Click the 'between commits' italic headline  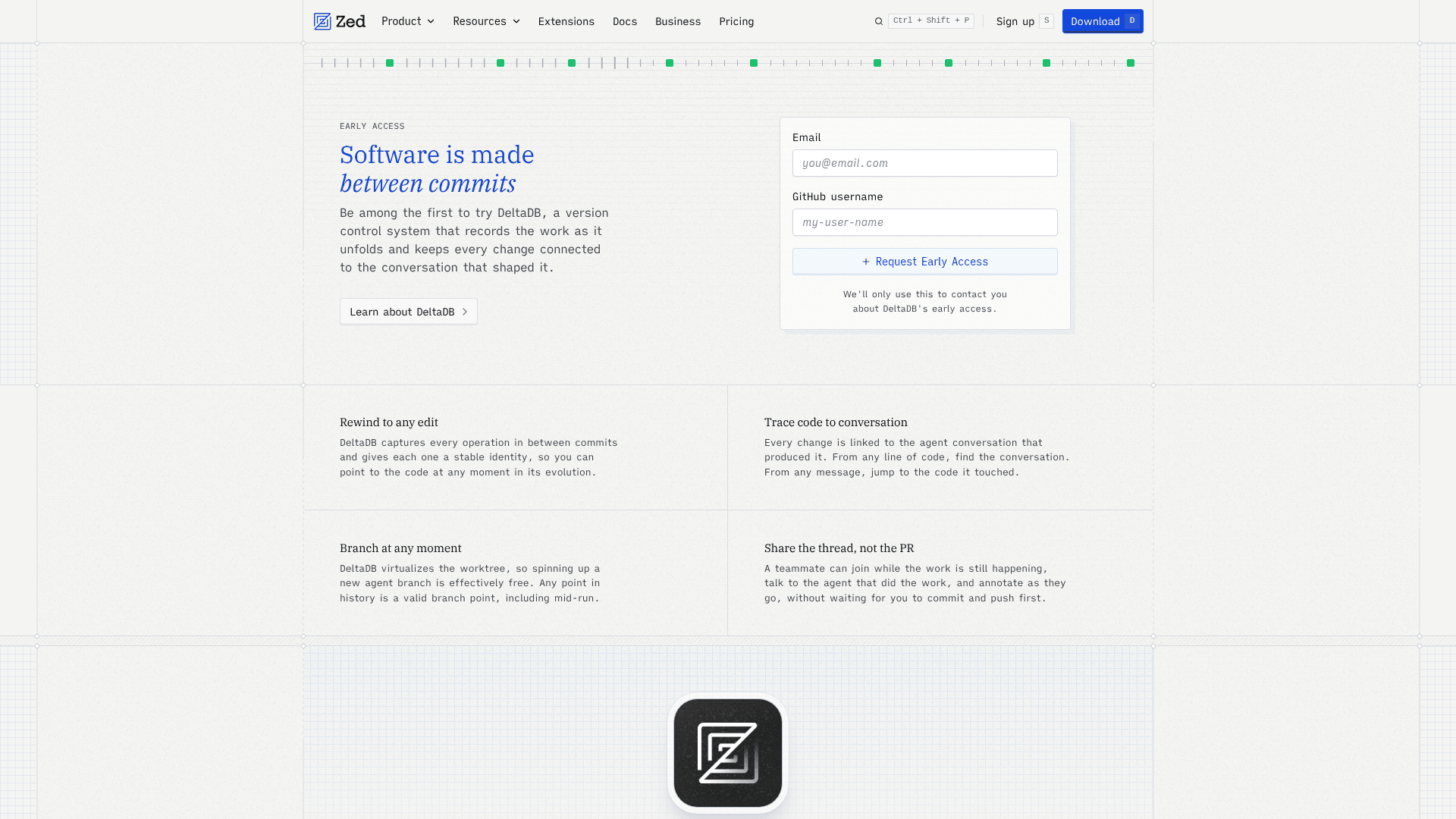pyautogui.click(x=428, y=184)
